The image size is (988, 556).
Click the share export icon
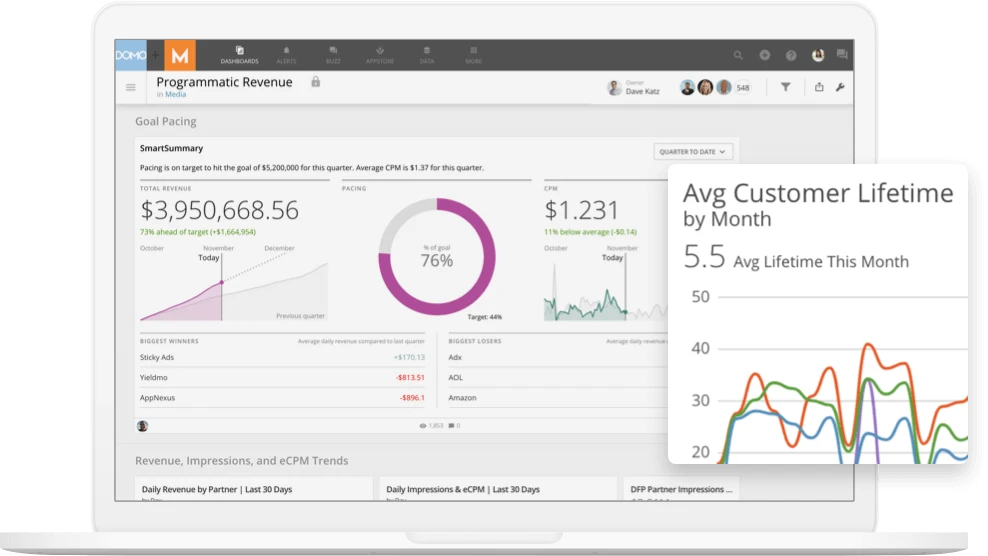(819, 87)
